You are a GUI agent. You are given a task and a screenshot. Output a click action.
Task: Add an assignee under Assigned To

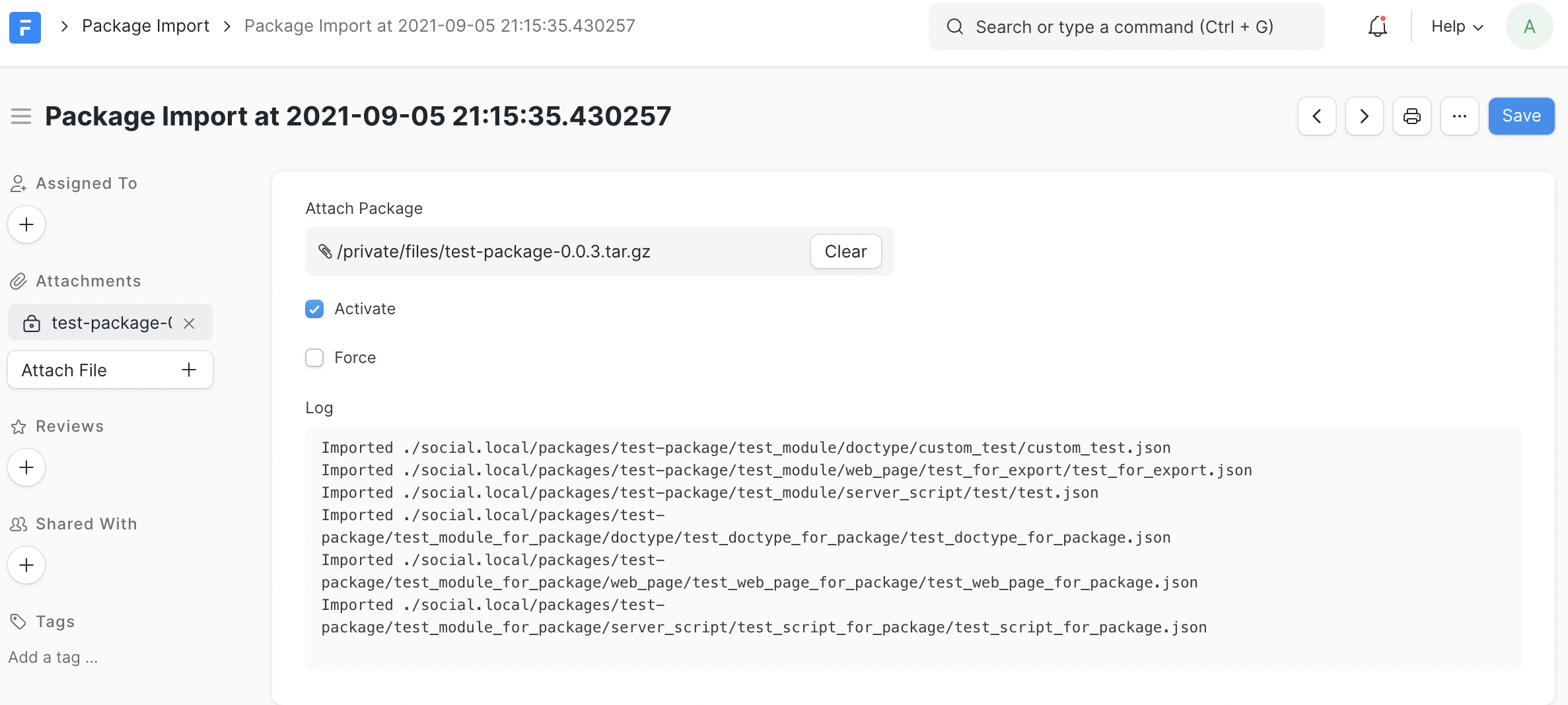pos(26,224)
